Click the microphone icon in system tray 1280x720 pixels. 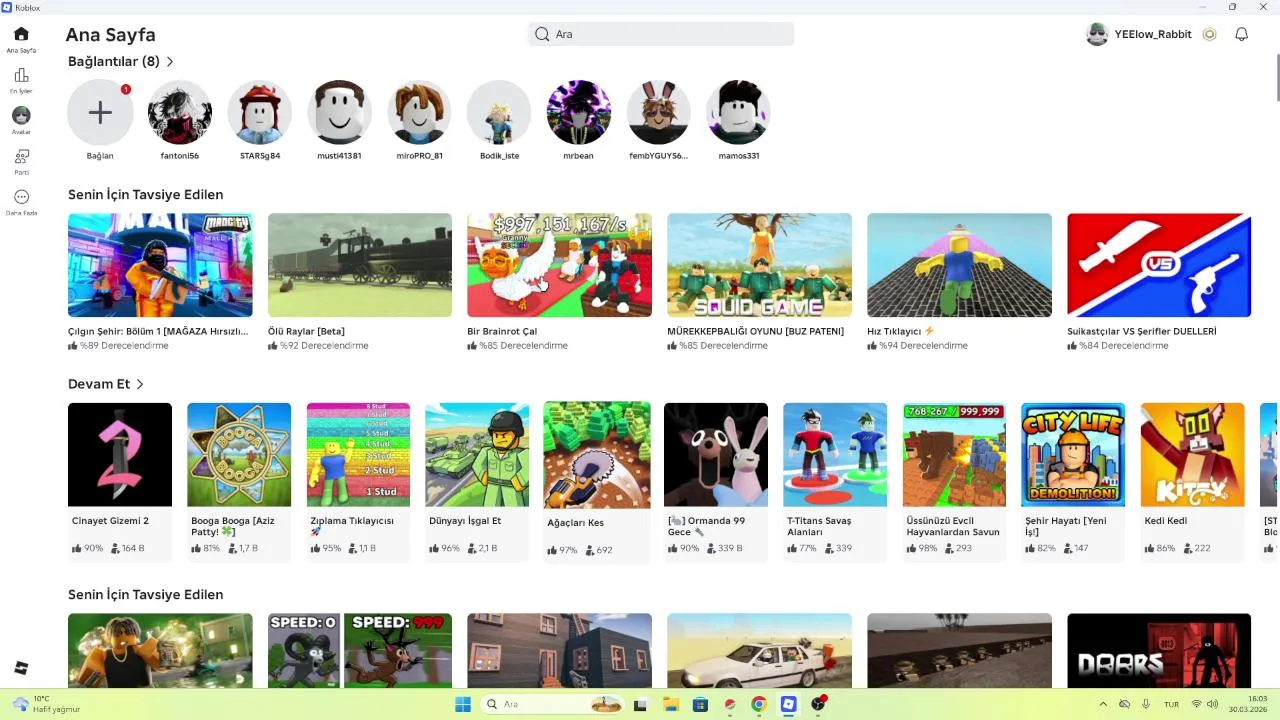pos(1146,704)
